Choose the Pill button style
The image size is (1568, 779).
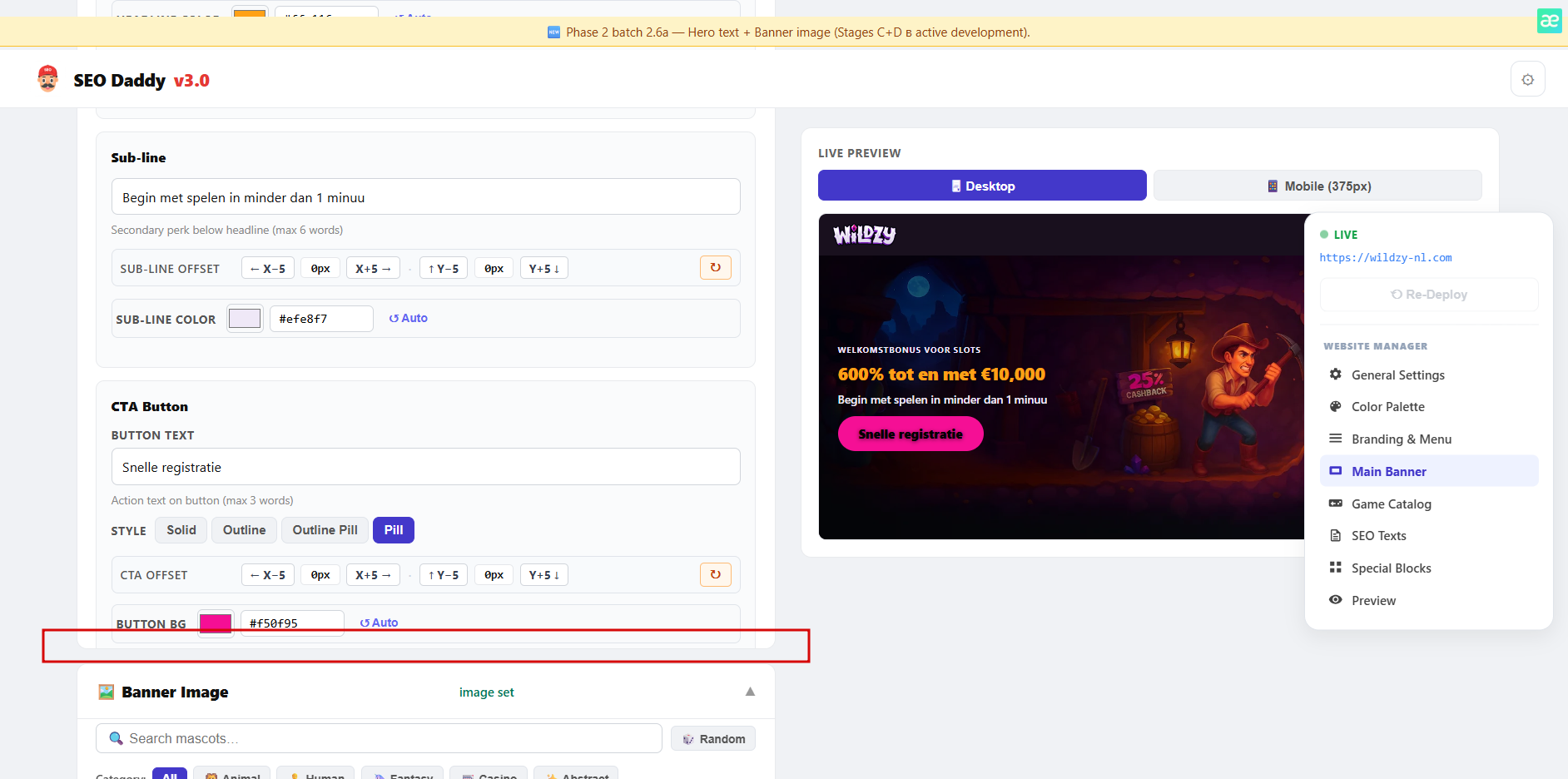tap(394, 530)
